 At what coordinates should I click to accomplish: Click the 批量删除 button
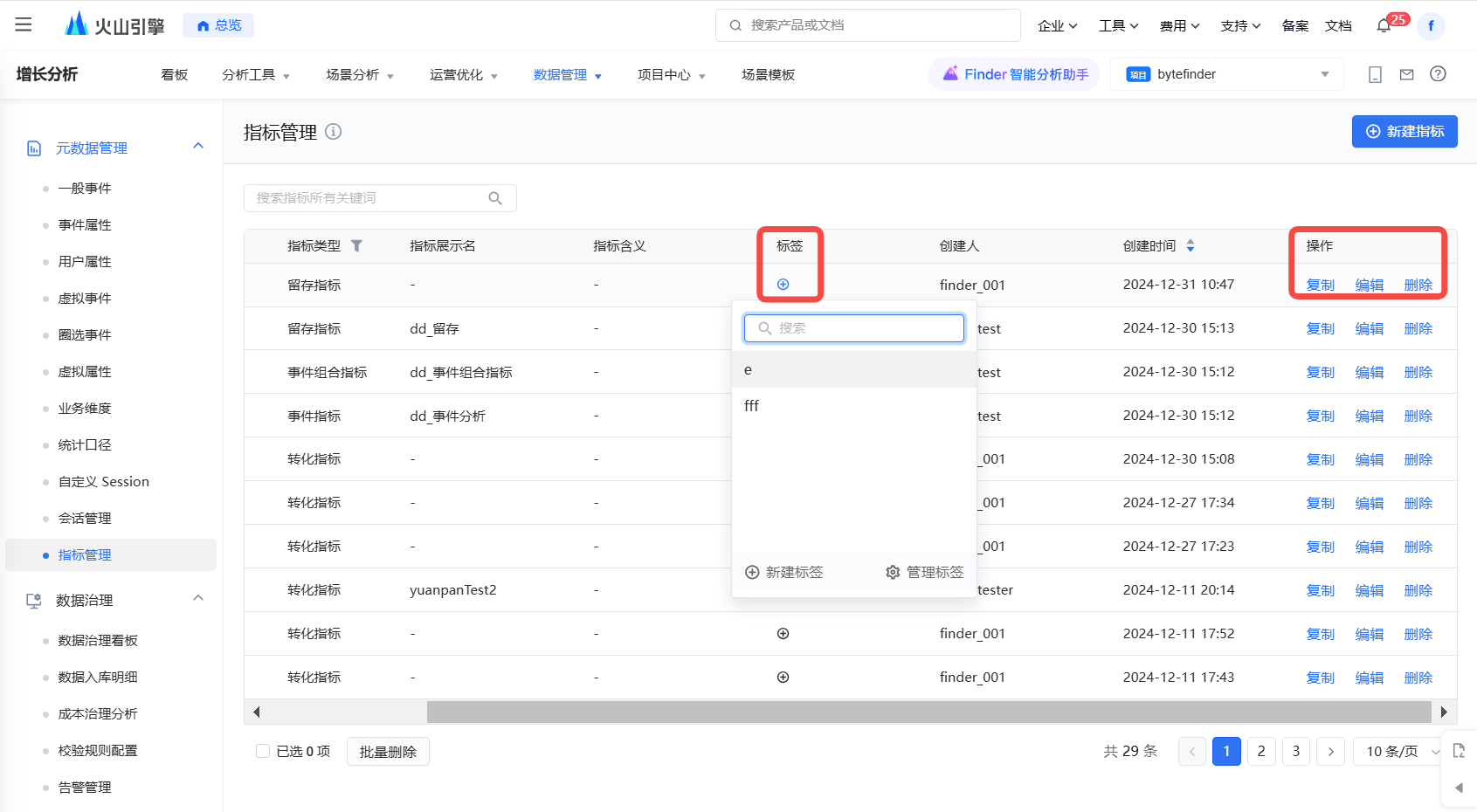click(388, 752)
